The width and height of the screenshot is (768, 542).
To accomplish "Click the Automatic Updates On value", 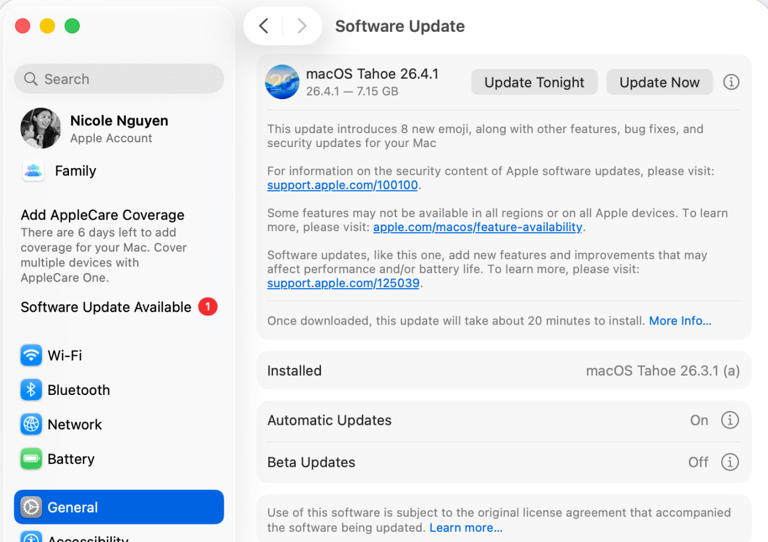I will (x=699, y=420).
